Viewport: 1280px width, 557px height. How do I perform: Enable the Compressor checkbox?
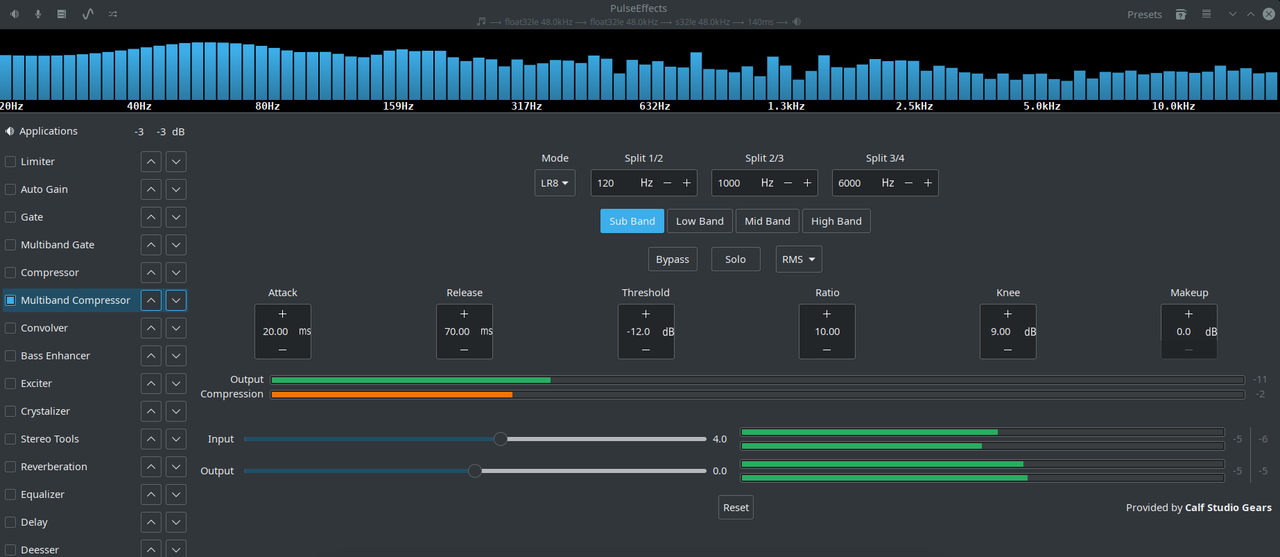(10, 272)
